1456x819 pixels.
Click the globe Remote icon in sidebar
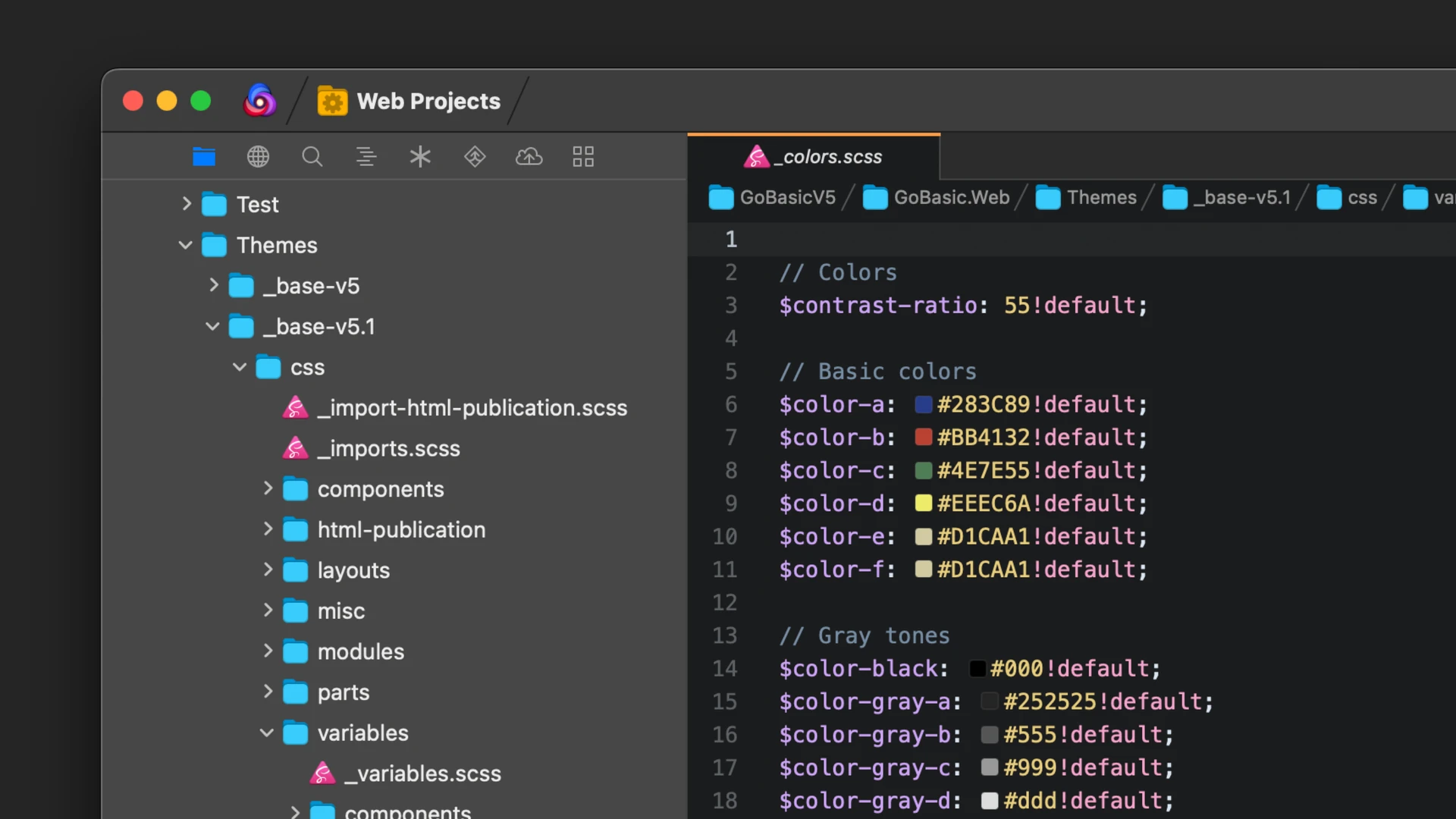click(258, 157)
